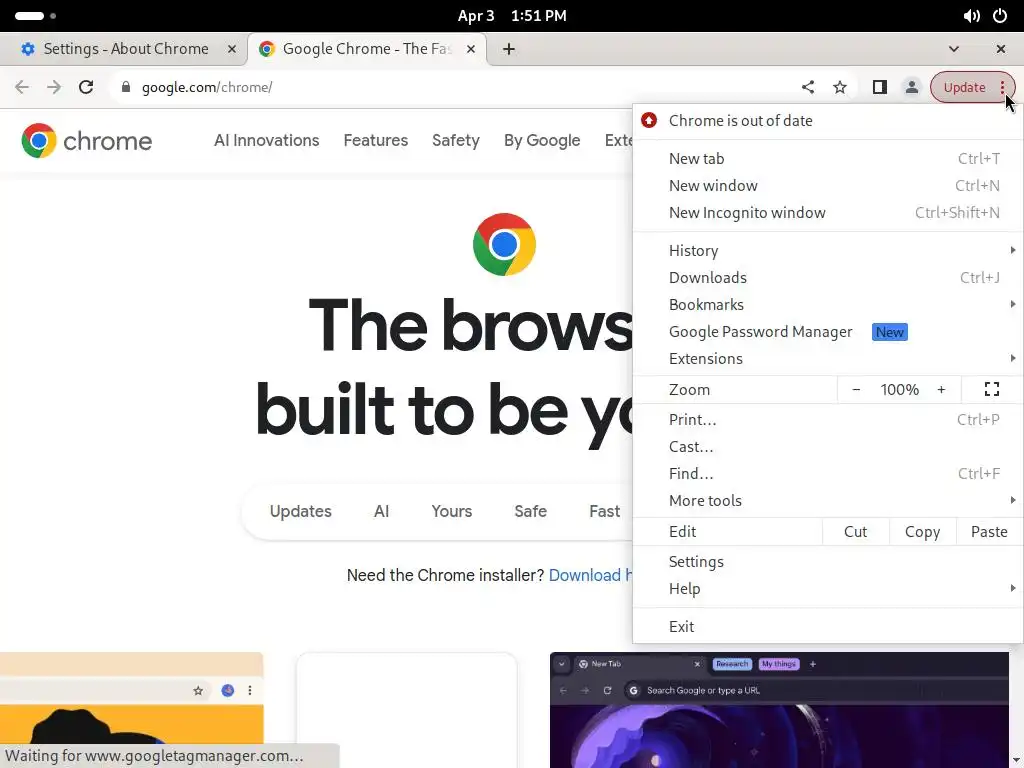Expand the Help submenu
This screenshot has height=768, width=1024.
pos(827,589)
